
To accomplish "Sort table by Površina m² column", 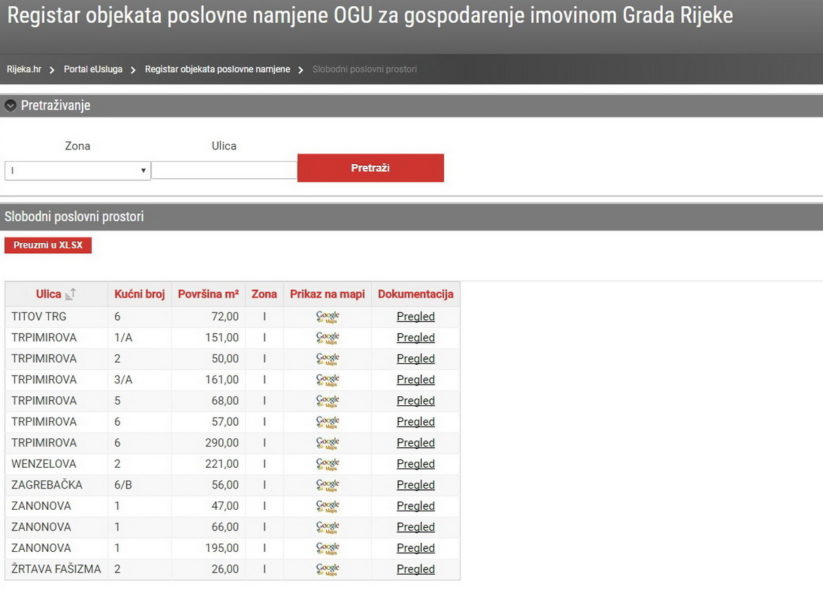I will (208, 294).
